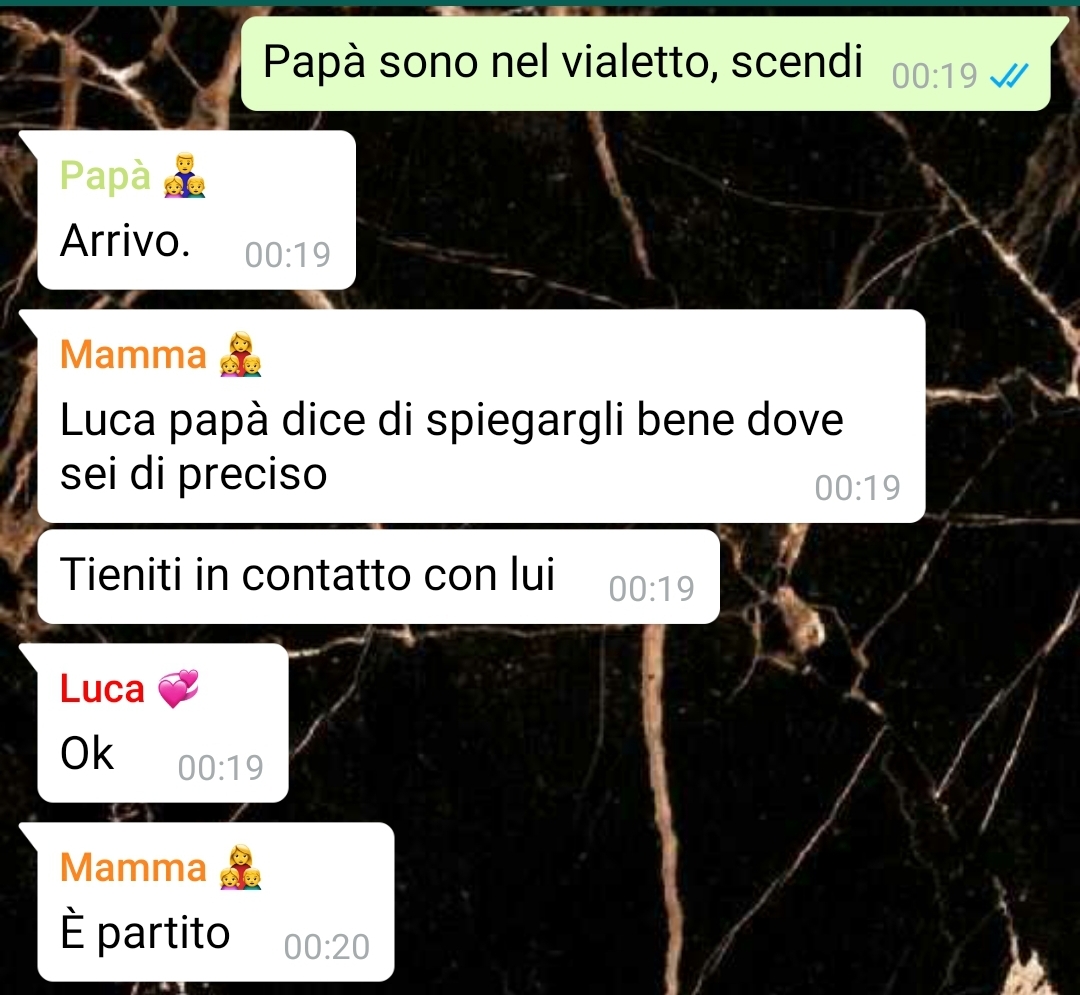Viewport: 1080px width, 995px height.
Task: Select the 'Tieniti in contatto con lui' message
Action: pyautogui.click(x=378, y=576)
